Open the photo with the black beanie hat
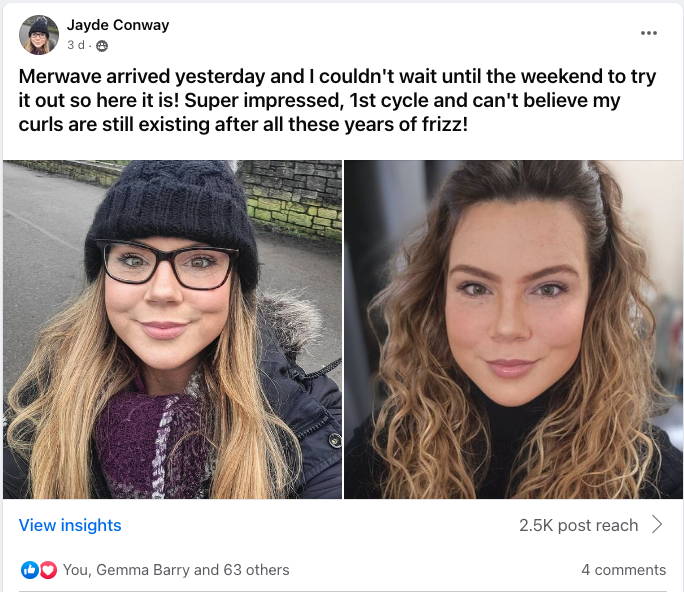The width and height of the screenshot is (684, 592). 172,329
